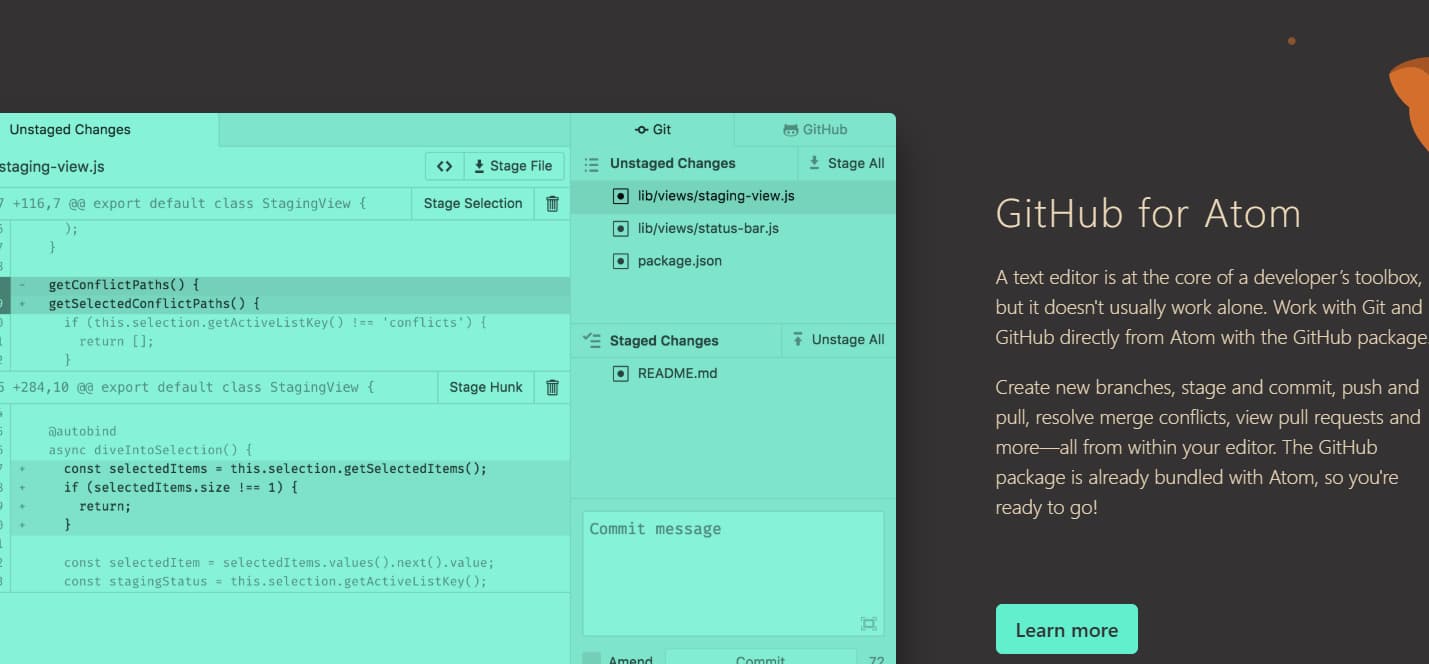Select README.md in staged changes
This screenshot has height=664, width=1429.
(733, 373)
